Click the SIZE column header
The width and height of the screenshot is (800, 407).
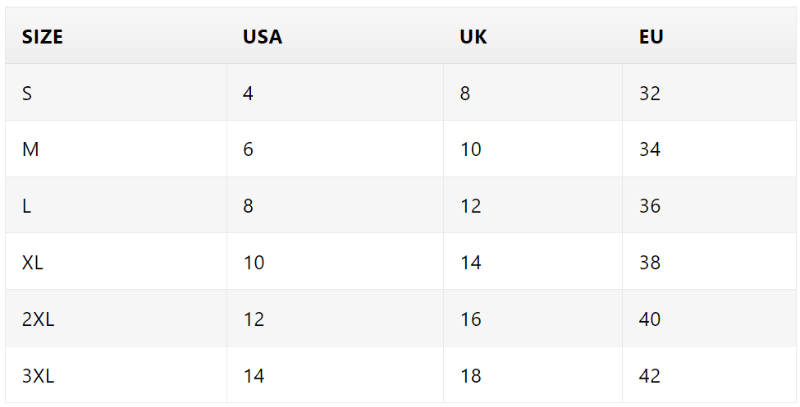coord(43,37)
